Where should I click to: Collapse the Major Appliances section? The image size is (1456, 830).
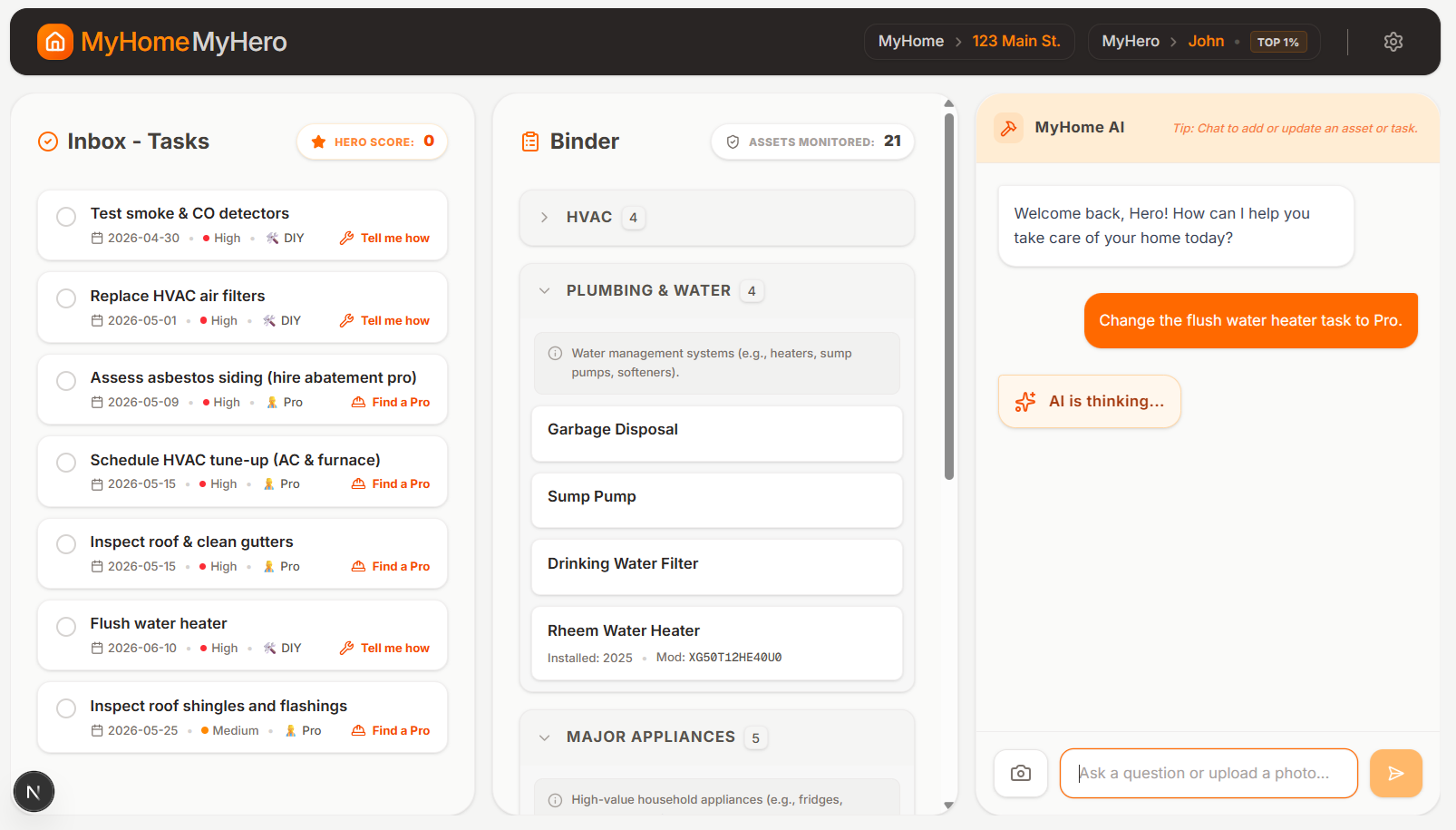click(545, 737)
